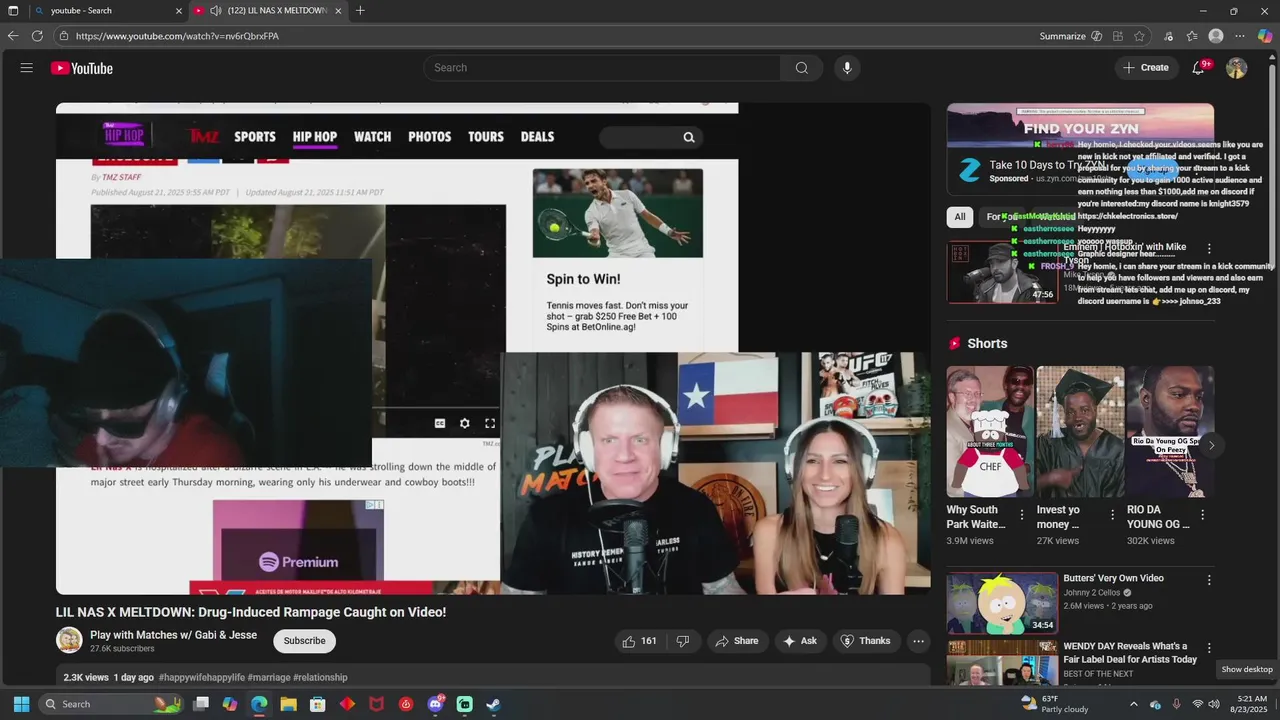Subscribe to Play with Matches channel
The image size is (1280, 720).
304,641
